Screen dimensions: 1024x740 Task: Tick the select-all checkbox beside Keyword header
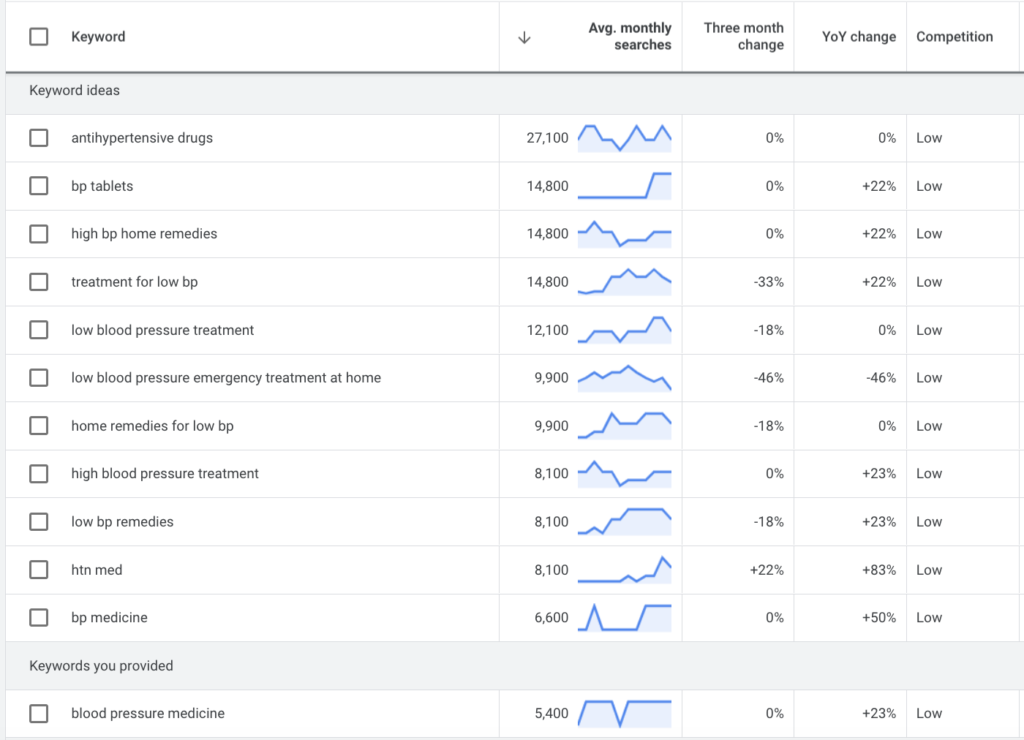39,37
